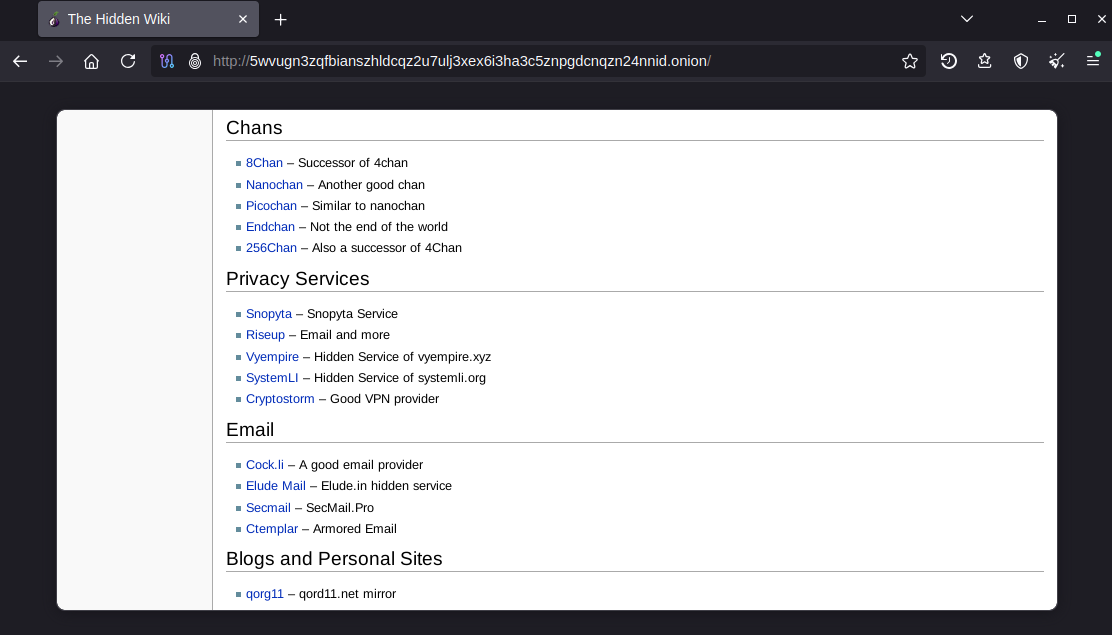Request a New Identity with the broom icon
The image size is (1112, 635).
point(1056,61)
